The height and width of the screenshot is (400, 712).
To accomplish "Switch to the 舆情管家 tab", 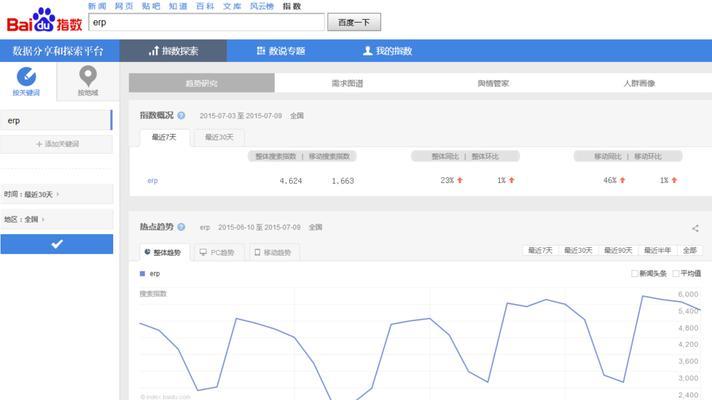I will point(493,83).
